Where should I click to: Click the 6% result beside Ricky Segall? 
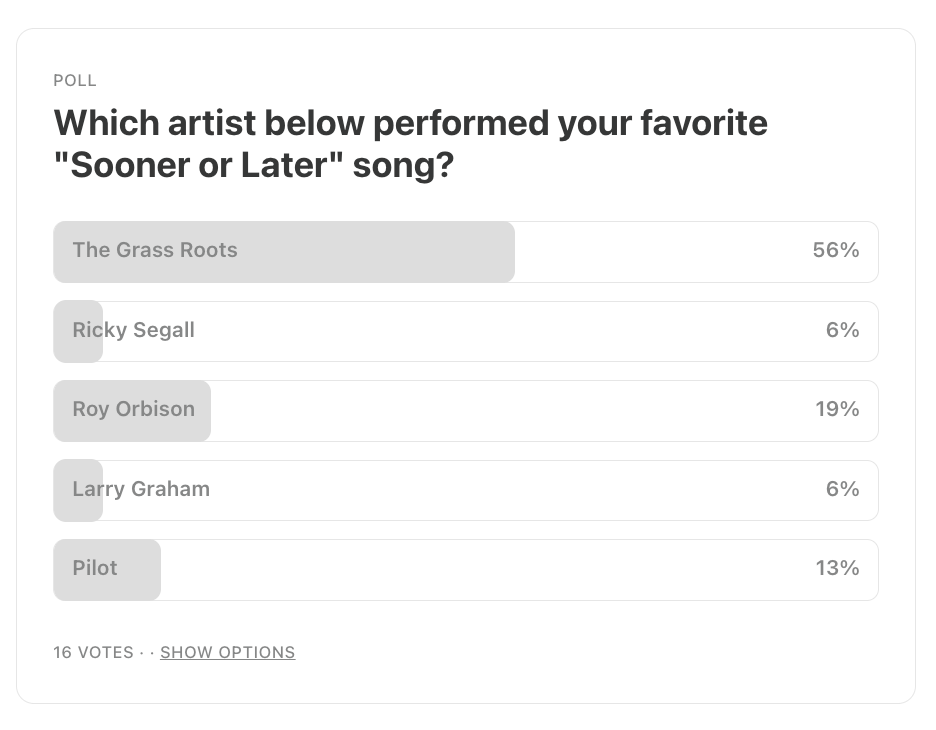(842, 329)
